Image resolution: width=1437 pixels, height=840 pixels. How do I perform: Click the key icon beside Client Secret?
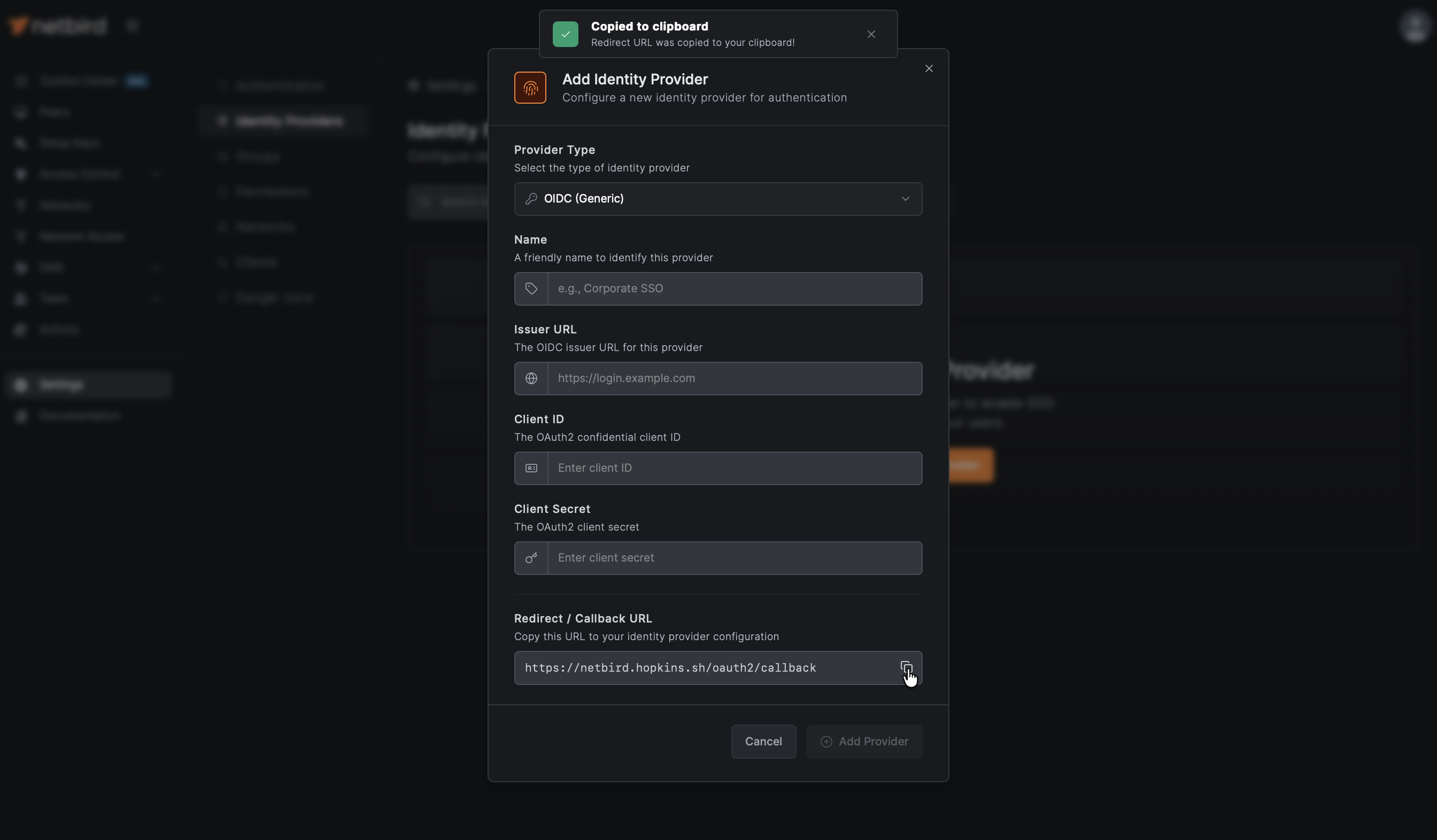pos(531,558)
